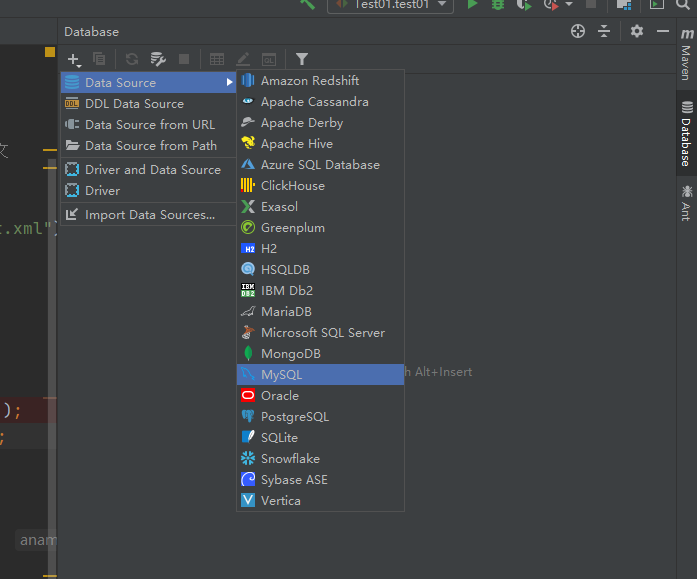Select Snowflake data source
Screen dimensions: 697x579
(x=320, y=459)
